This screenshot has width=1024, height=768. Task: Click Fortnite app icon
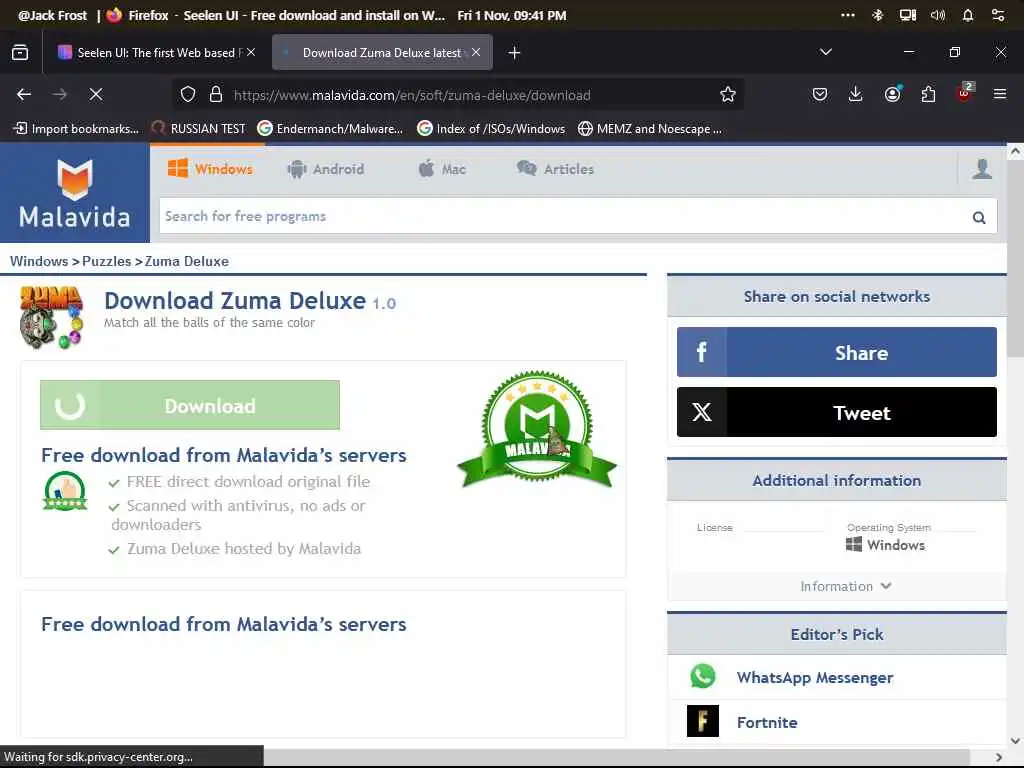[x=703, y=721]
